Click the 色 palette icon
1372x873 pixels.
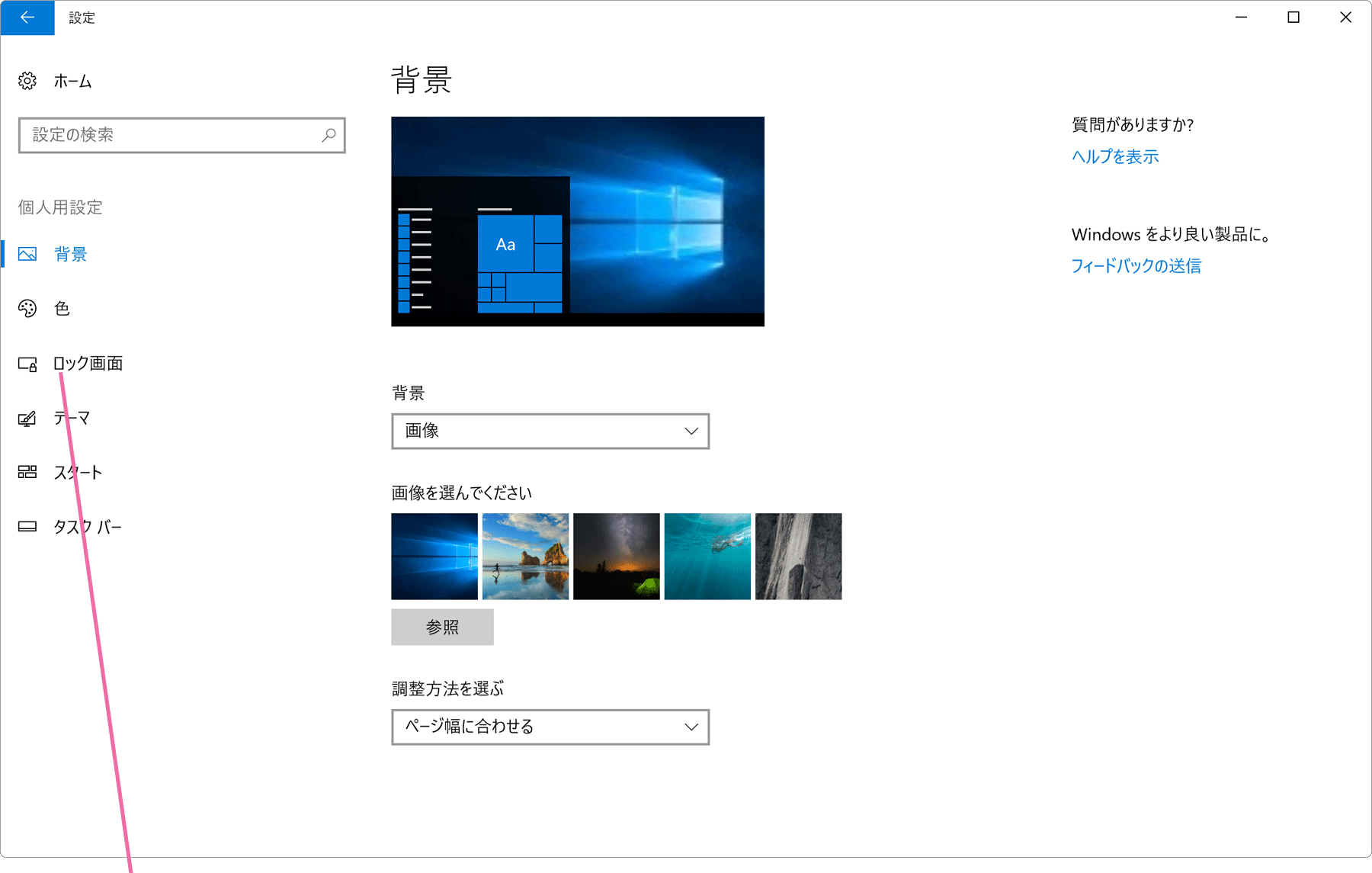click(27, 308)
